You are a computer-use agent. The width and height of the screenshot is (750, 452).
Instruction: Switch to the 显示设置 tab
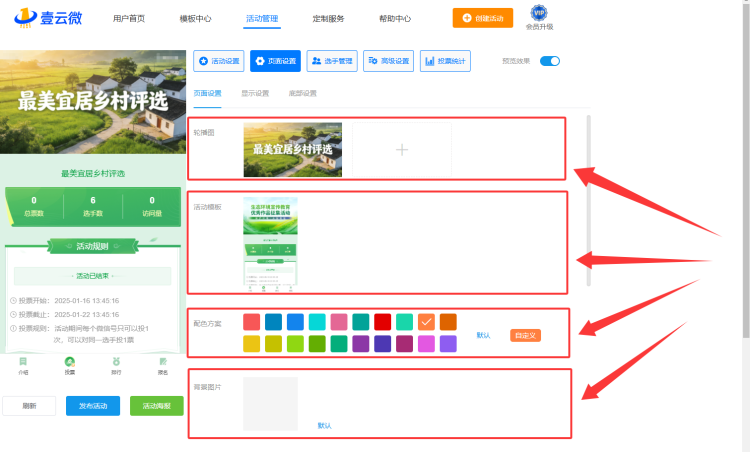click(255, 93)
